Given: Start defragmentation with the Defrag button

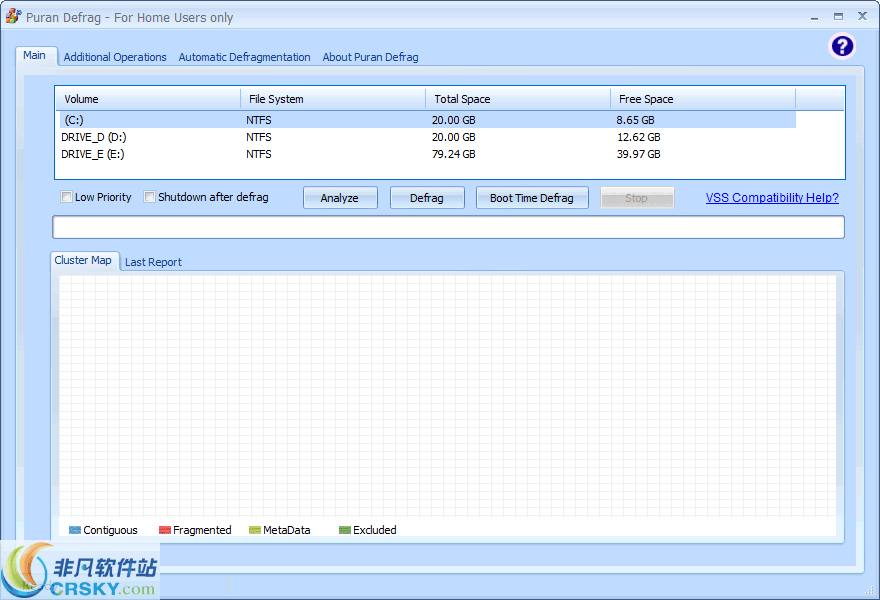Looking at the screenshot, I should pos(427,197).
